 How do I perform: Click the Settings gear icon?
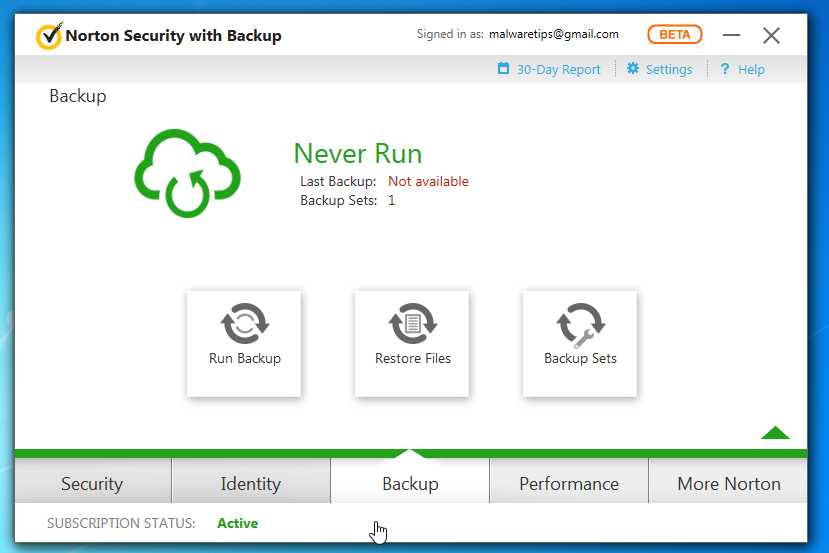[633, 69]
